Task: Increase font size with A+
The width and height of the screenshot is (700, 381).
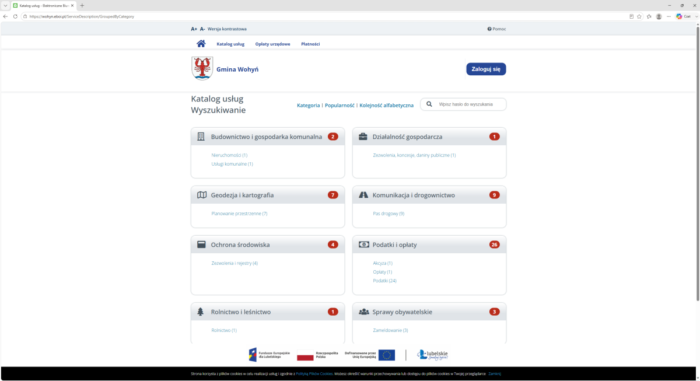Action: tap(194, 29)
